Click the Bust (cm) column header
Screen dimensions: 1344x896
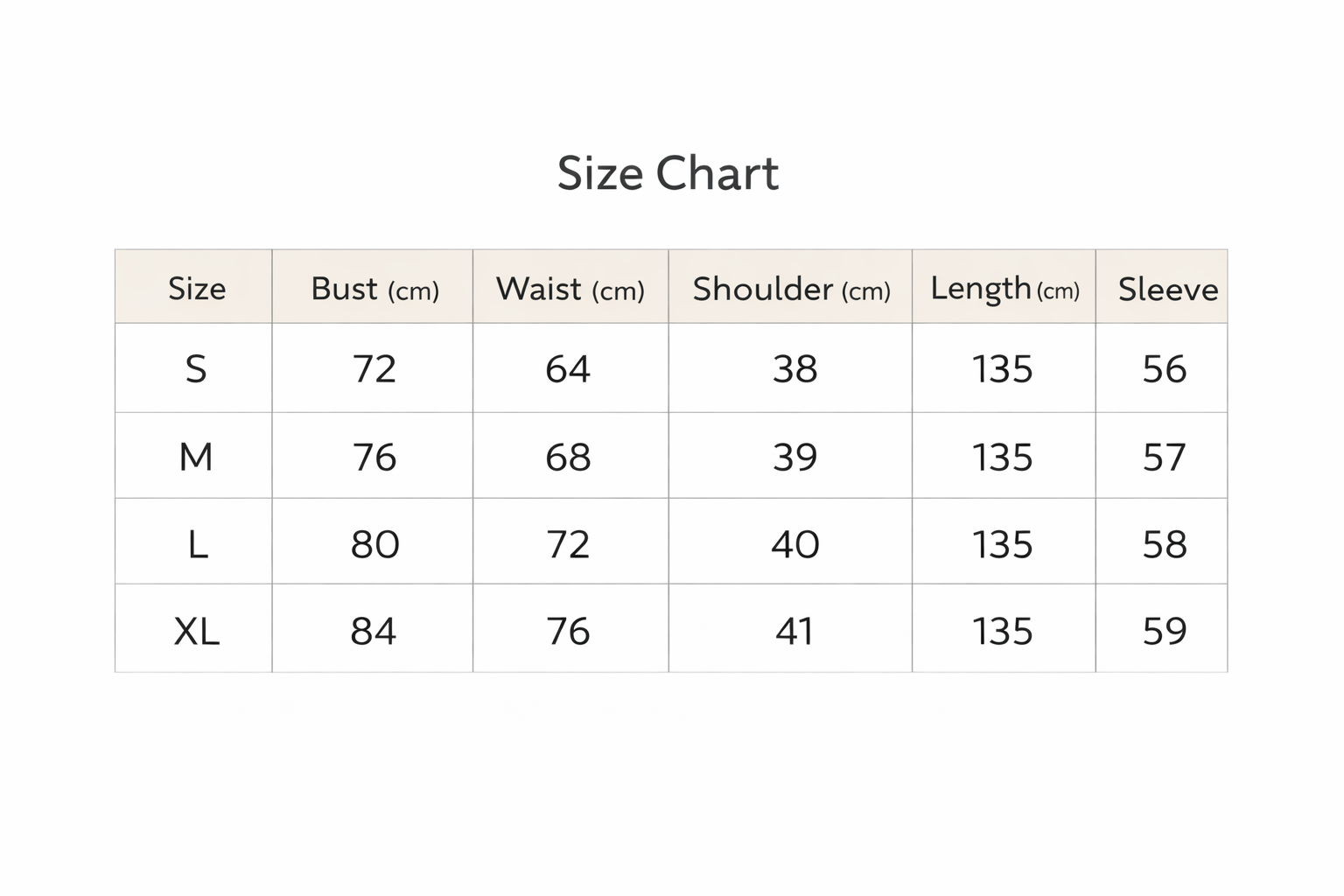pos(374,289)
